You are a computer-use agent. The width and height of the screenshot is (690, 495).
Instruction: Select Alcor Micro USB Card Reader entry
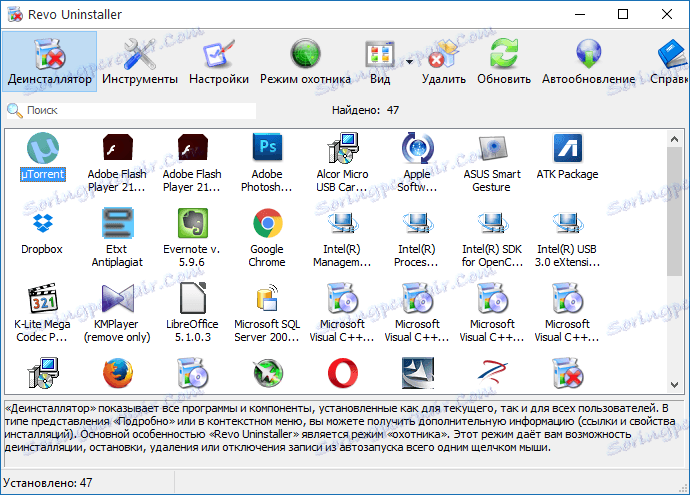pyautogui.click(x=342, y=163)
